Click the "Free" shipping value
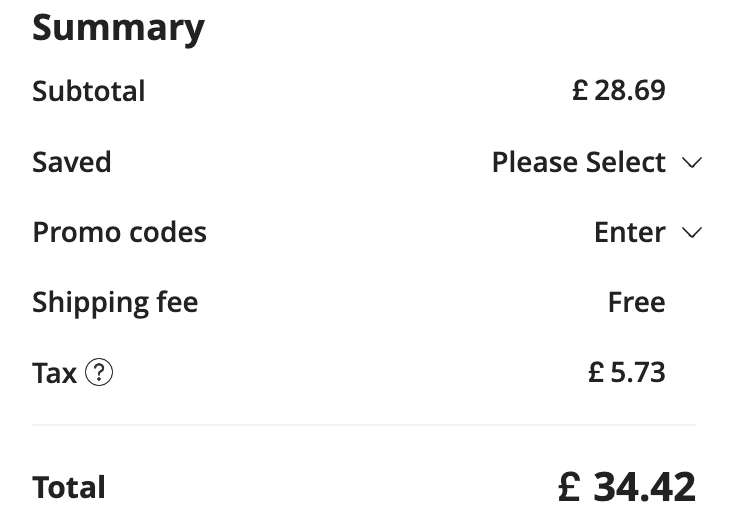 pyautogui.click(x=636, y=303)
